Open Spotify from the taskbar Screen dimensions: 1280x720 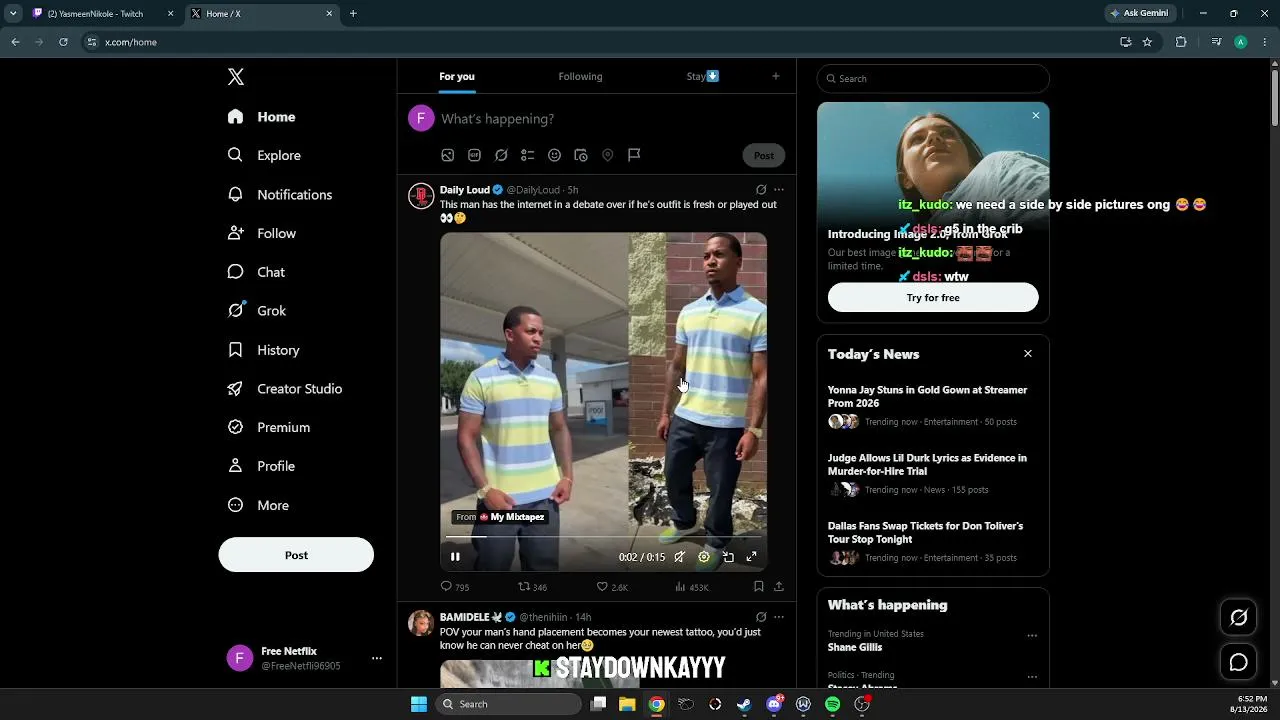coord(833,704)
